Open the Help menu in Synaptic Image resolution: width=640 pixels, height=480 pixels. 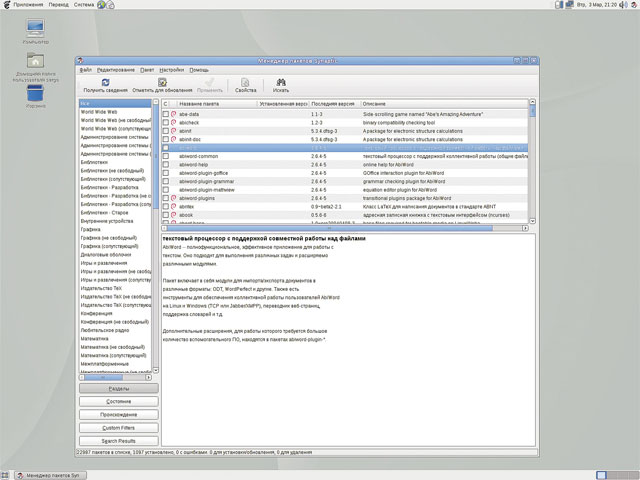coord(199,70)
